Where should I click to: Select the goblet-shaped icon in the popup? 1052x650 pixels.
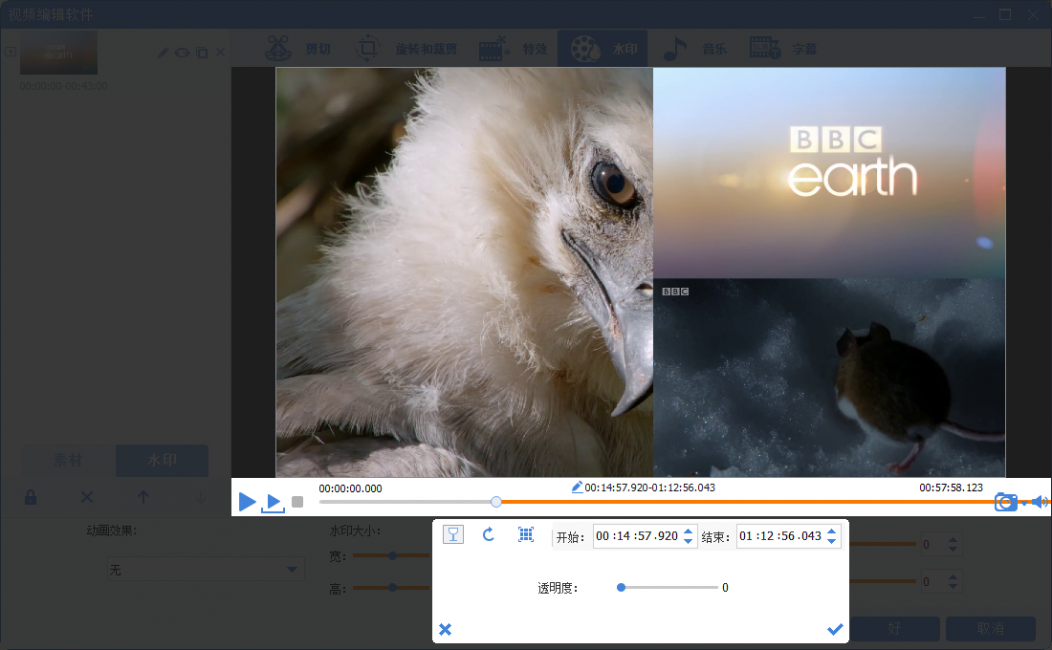[x=454, y=535]
